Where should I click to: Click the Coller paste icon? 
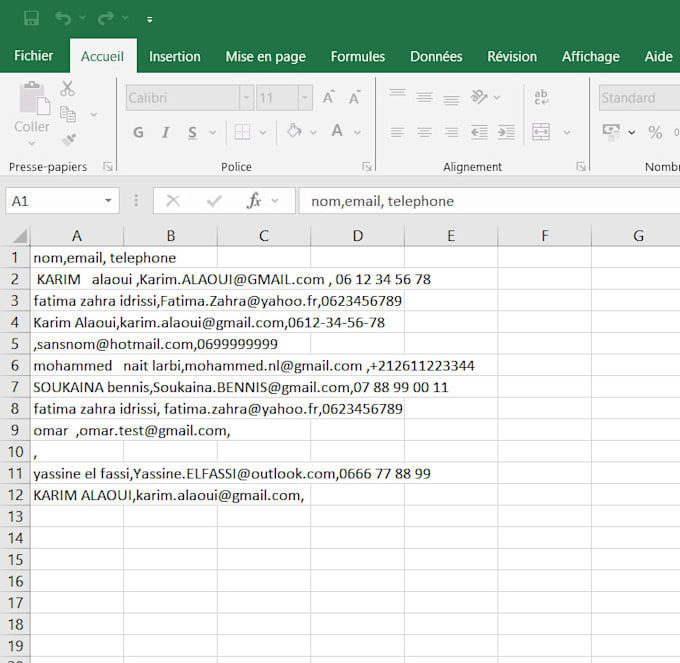[34, 98]
